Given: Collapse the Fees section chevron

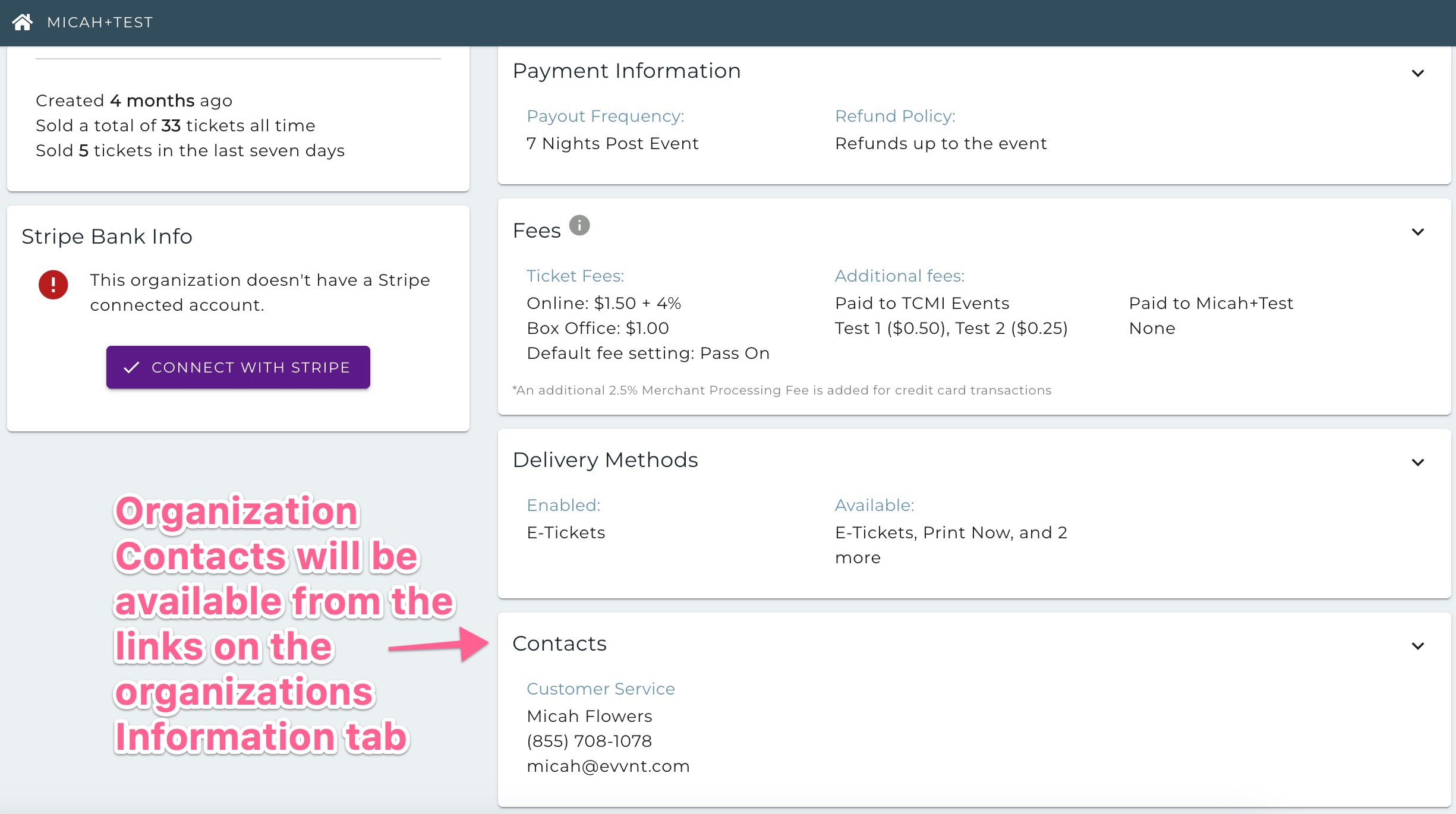Looking at the screenshot, I should [x=1418, y=232].
